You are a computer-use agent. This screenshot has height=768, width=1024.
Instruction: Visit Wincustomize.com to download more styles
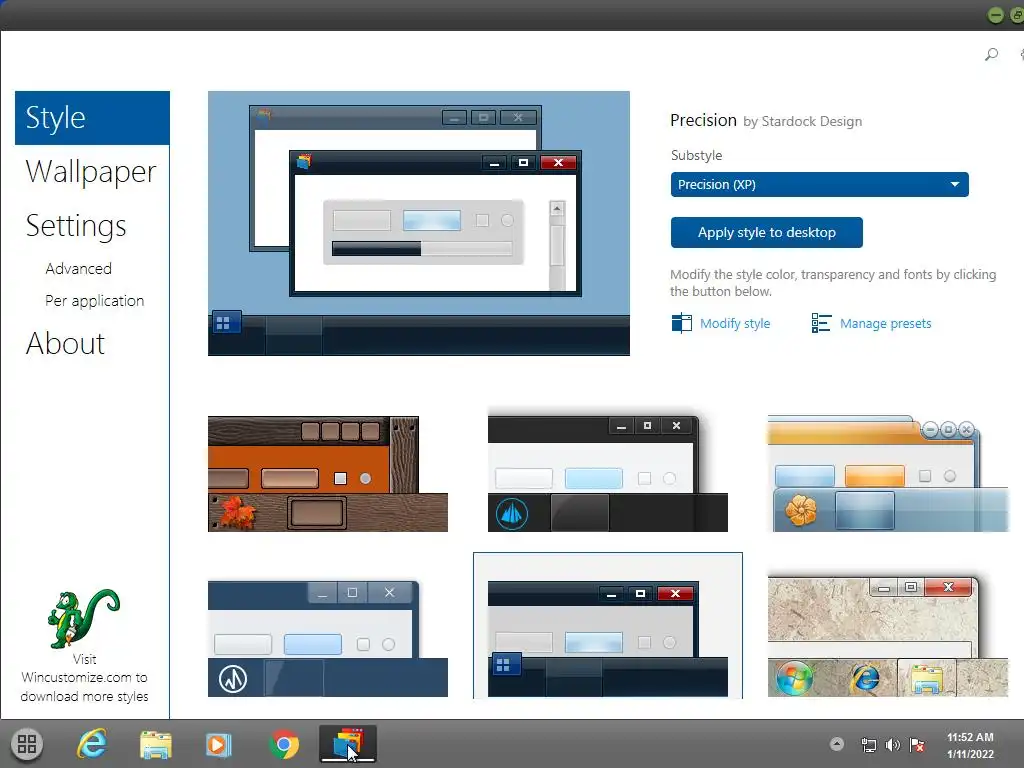pos(84,678)
